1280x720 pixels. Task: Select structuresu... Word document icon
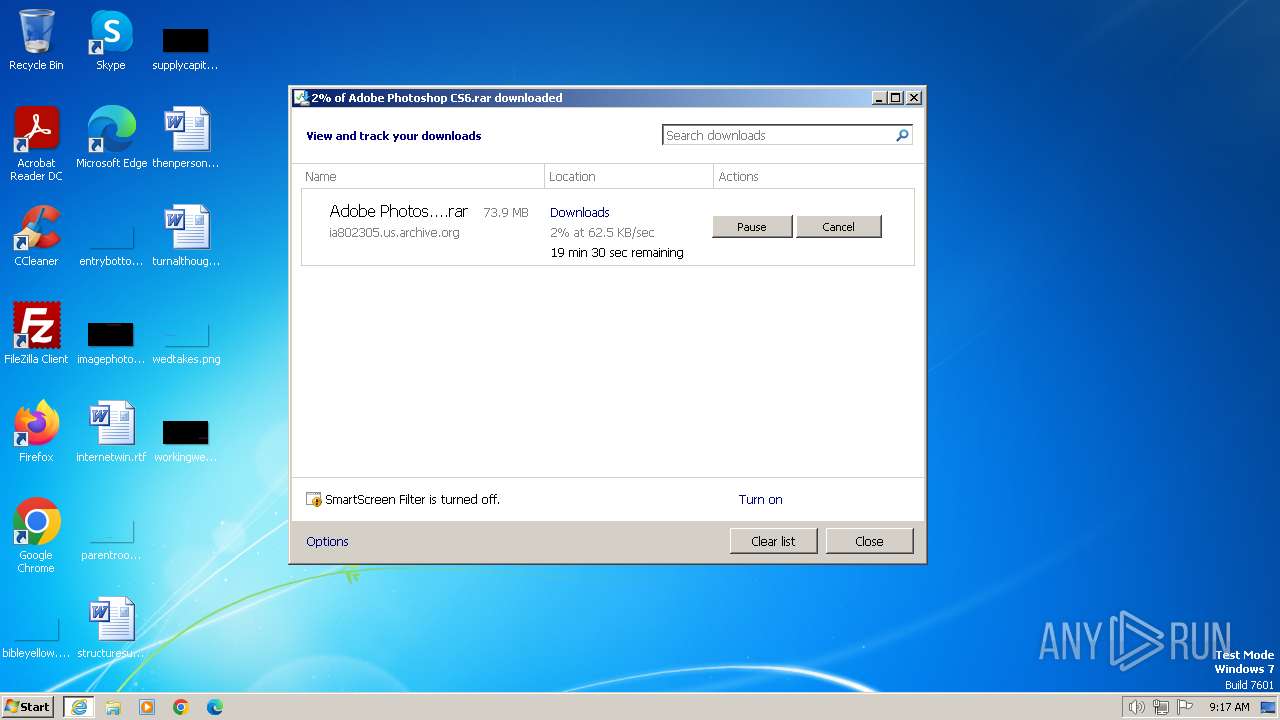pyautogui.click(x=111, y=628)
